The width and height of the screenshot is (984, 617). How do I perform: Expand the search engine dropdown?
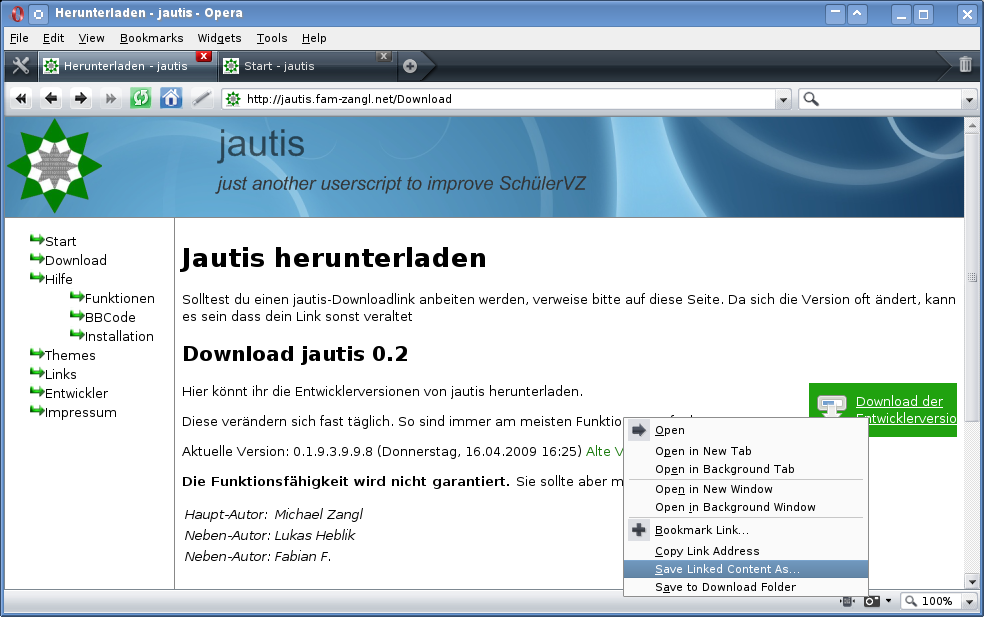(969, 99)
